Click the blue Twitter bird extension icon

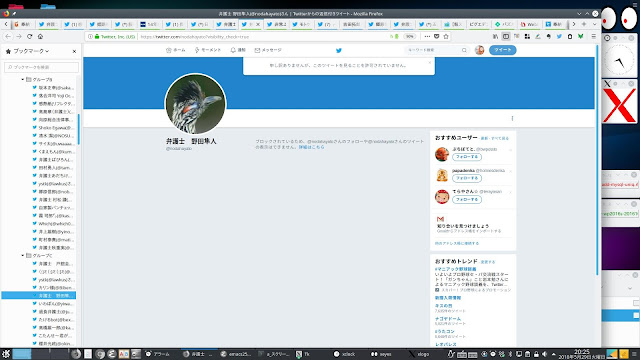(559, 36)
